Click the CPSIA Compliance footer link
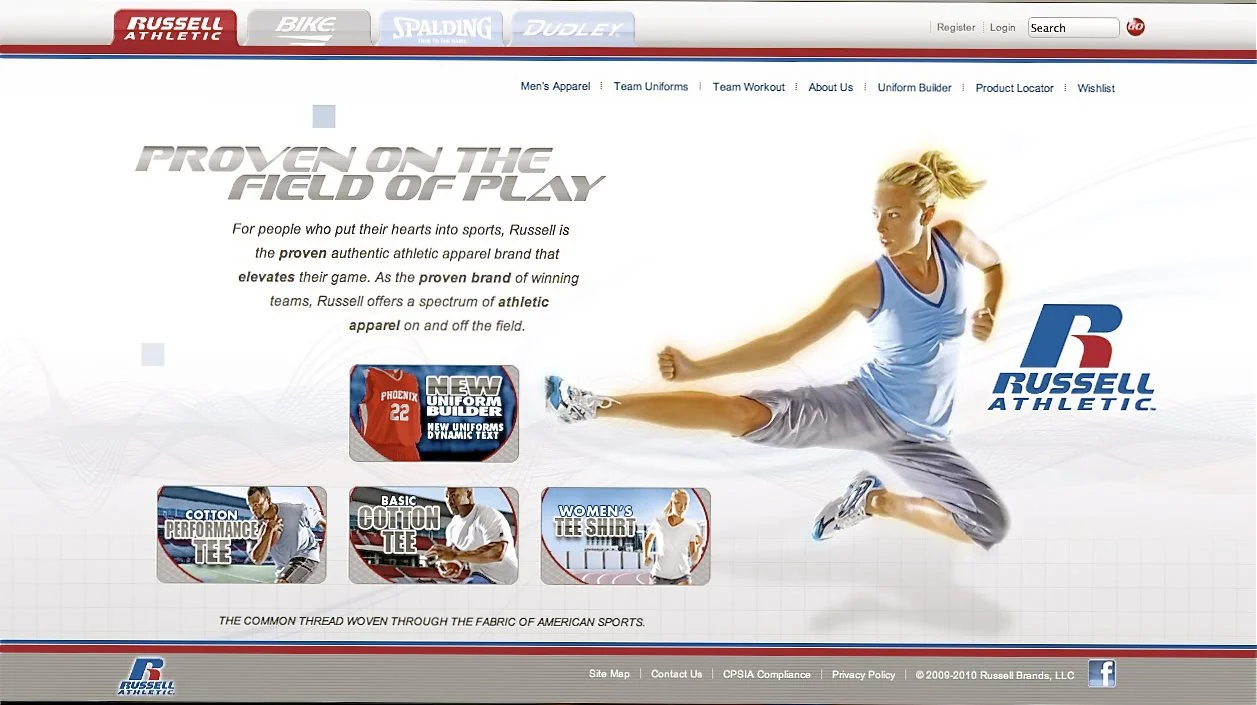 tap(767, 674)
